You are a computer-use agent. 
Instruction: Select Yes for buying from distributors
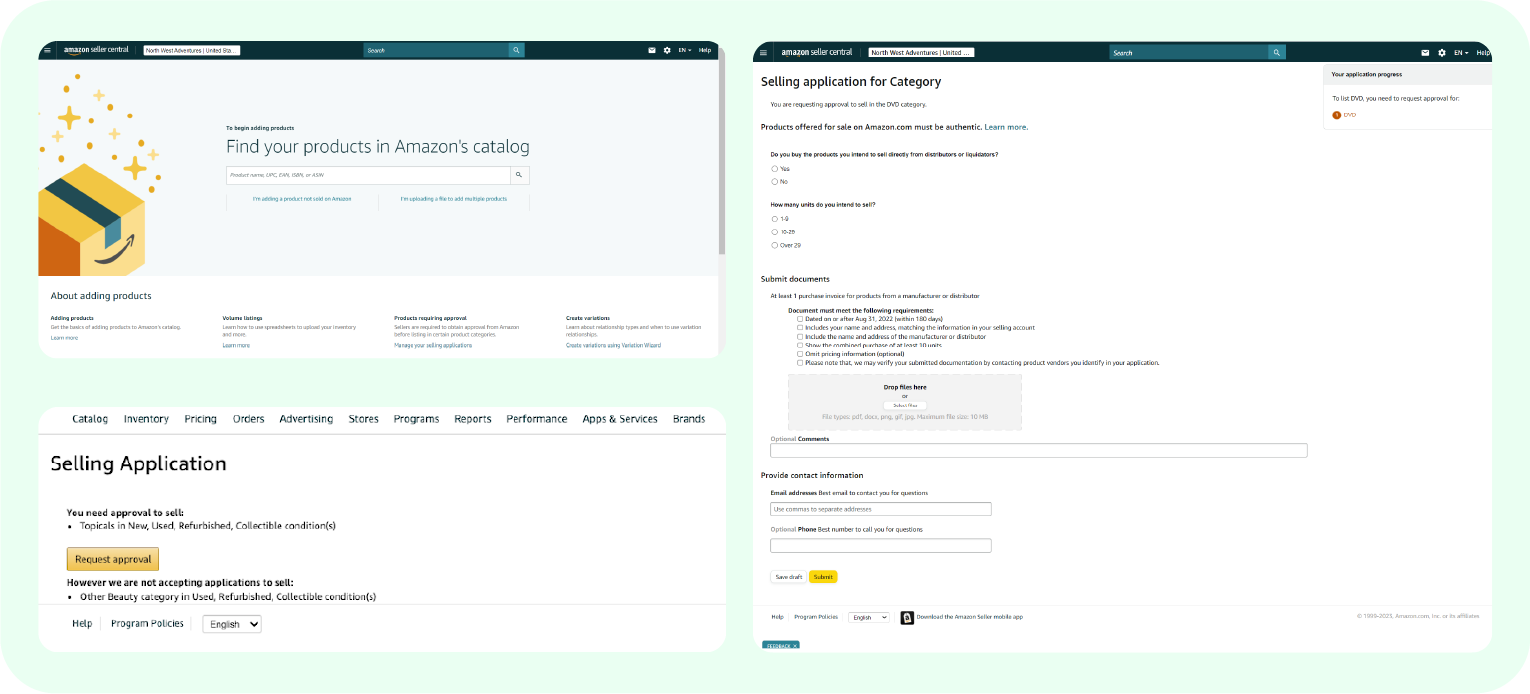tap(774, 169)
